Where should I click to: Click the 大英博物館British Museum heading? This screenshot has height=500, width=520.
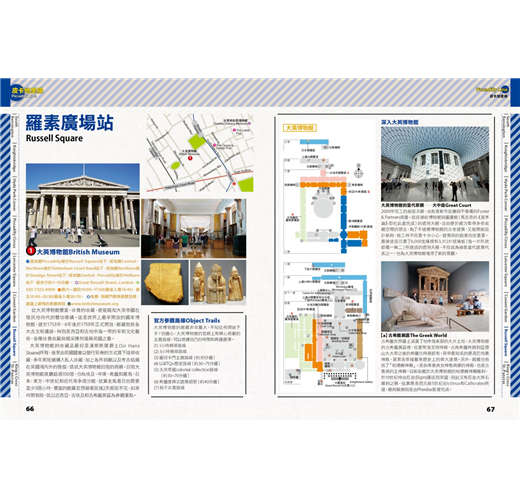(x=78, y=252)
